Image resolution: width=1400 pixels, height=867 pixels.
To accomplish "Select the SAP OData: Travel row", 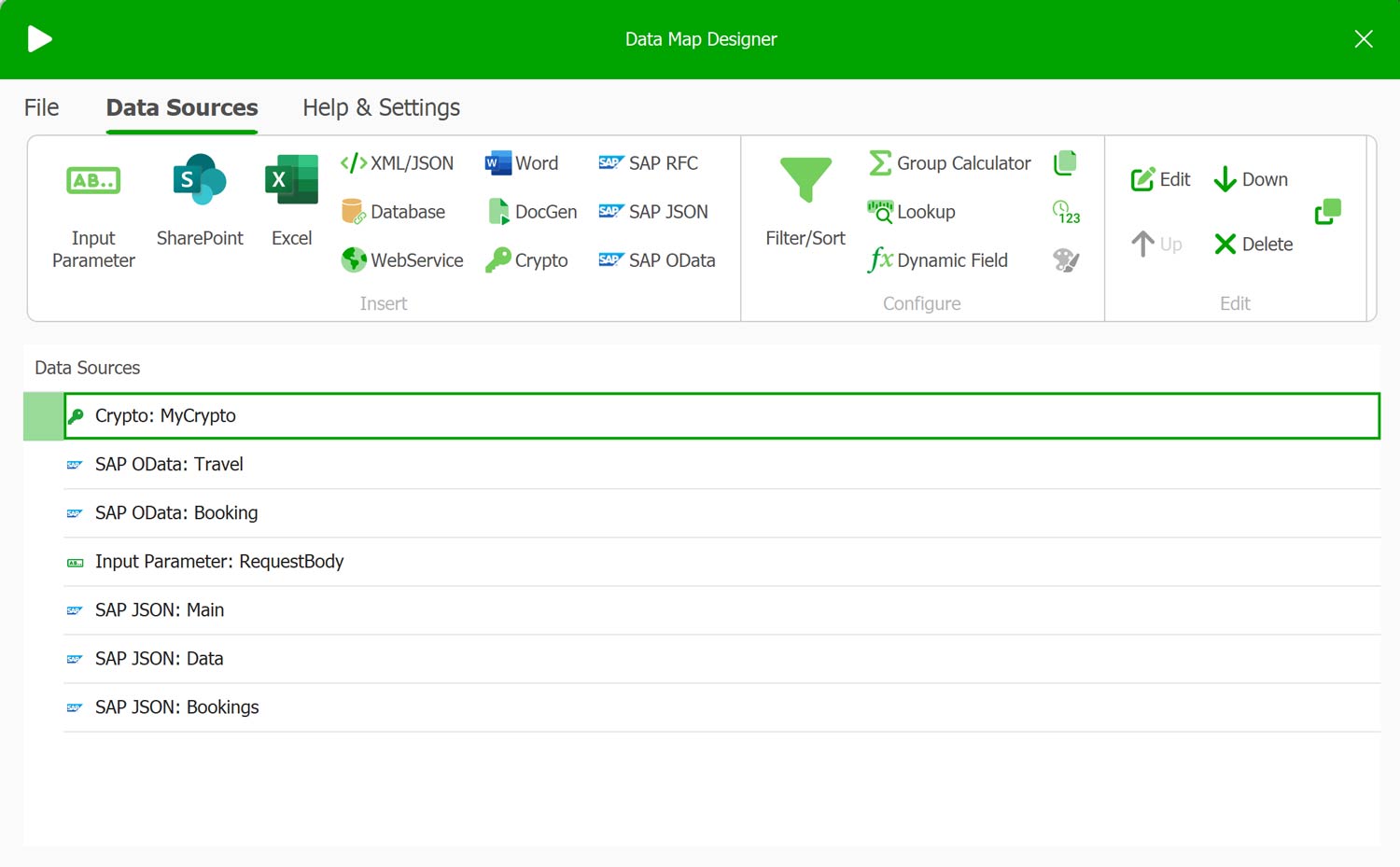I will tap(169, 465).
